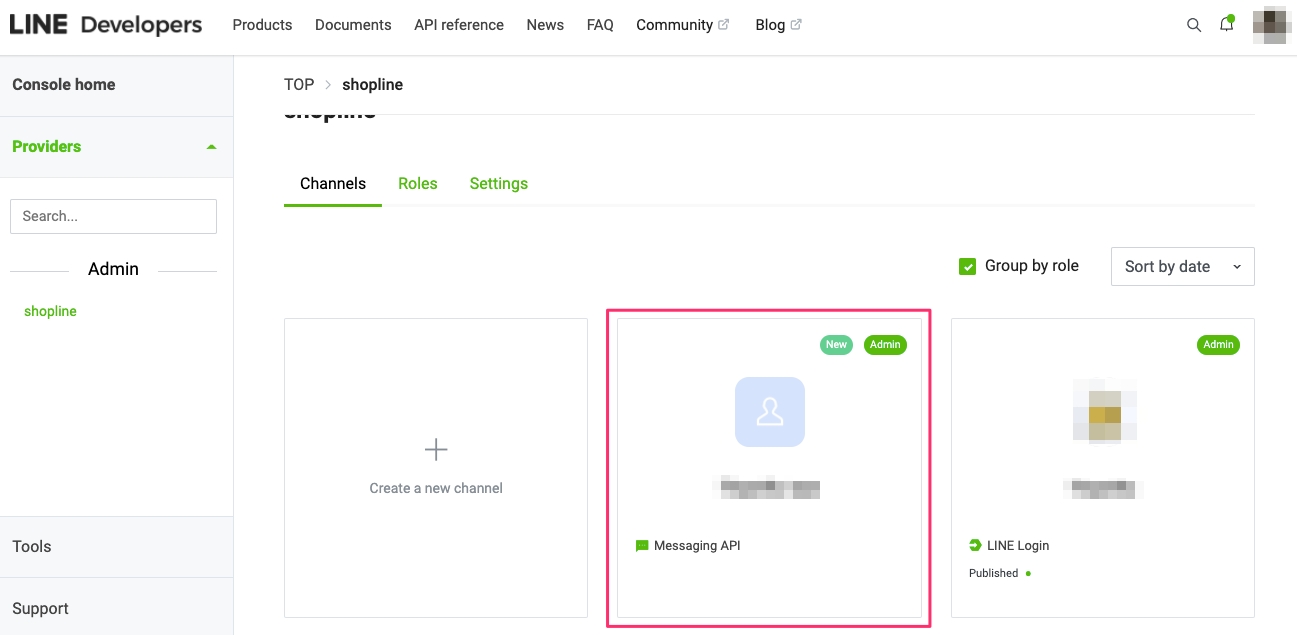The width and height of the screenshot is (1297, 635).
Task: Toggle the Group by role checkbox
Action: 967,266
